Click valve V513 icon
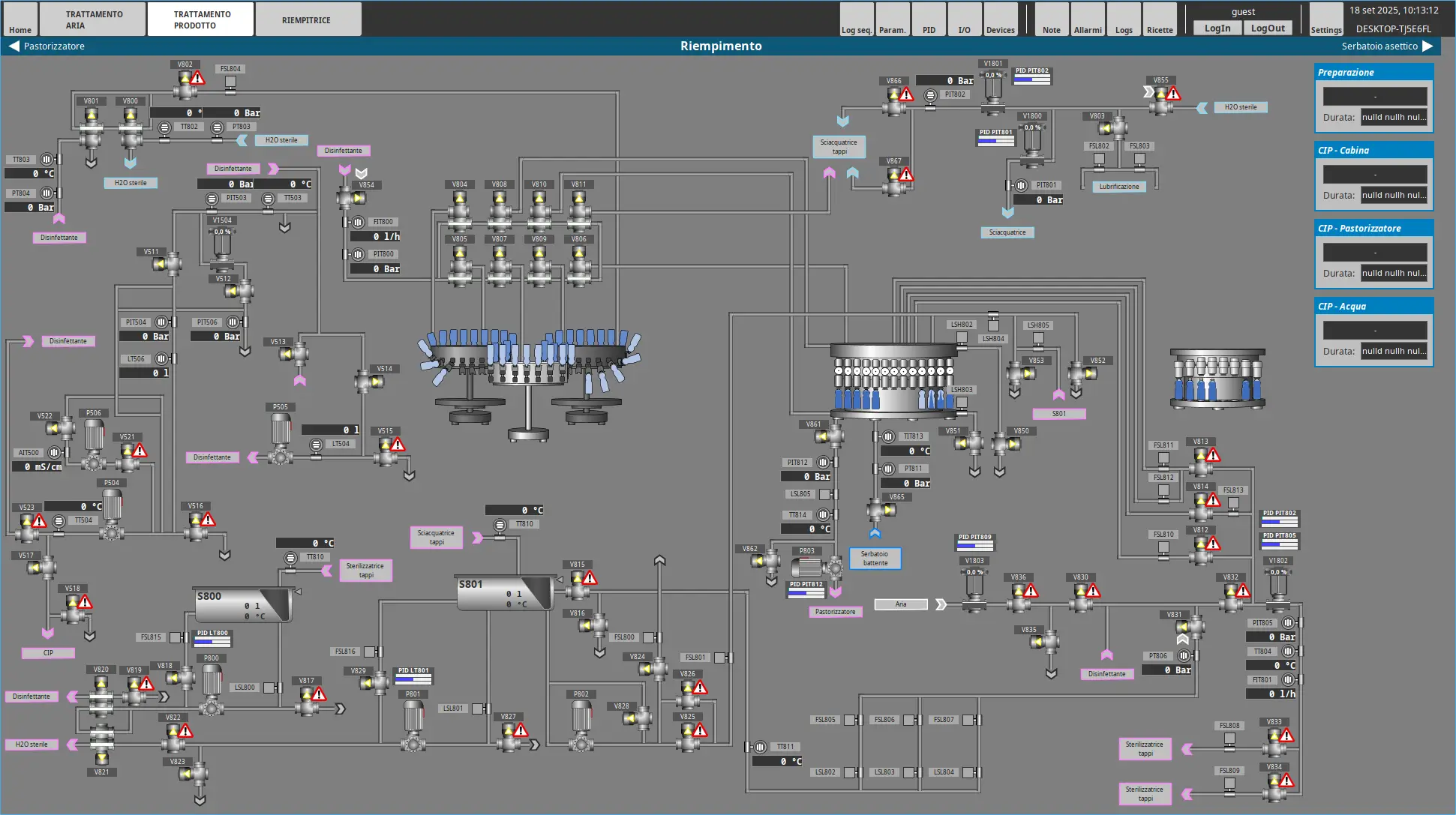This screenshot has height=815, width=1456. pyautogui.click(x=294, y=353)
